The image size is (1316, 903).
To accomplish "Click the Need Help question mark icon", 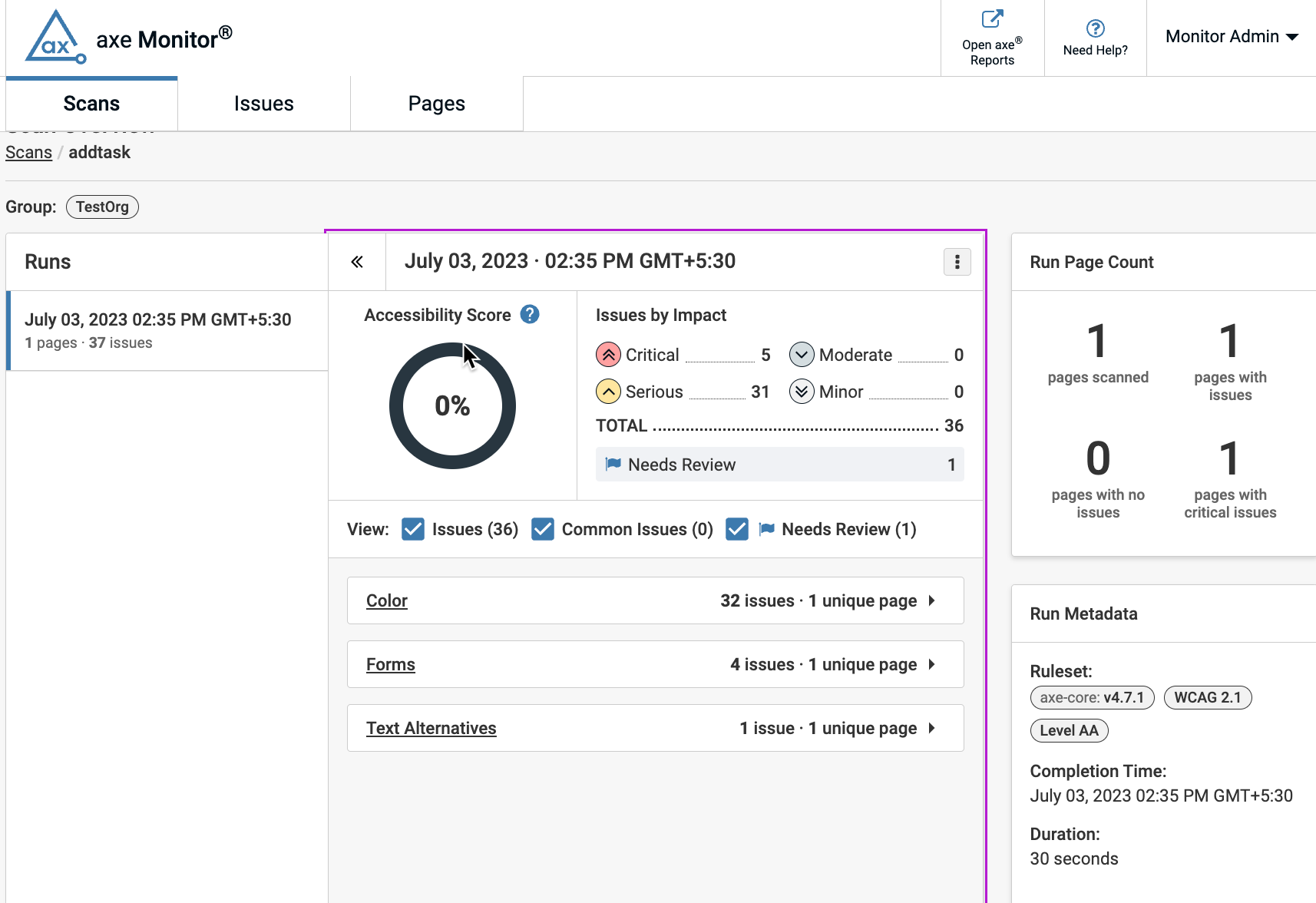I will click(1095, 28).
